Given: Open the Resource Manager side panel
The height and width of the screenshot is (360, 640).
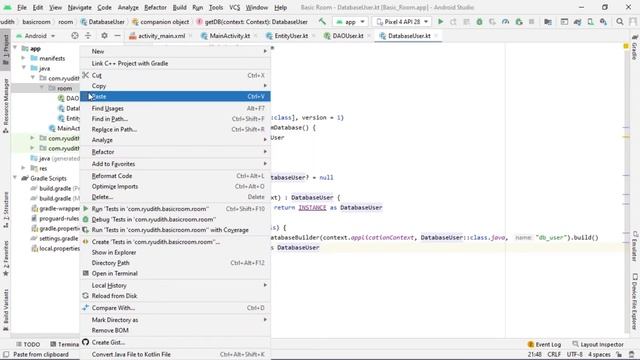Looking at the screenshot, I should 6,105.
